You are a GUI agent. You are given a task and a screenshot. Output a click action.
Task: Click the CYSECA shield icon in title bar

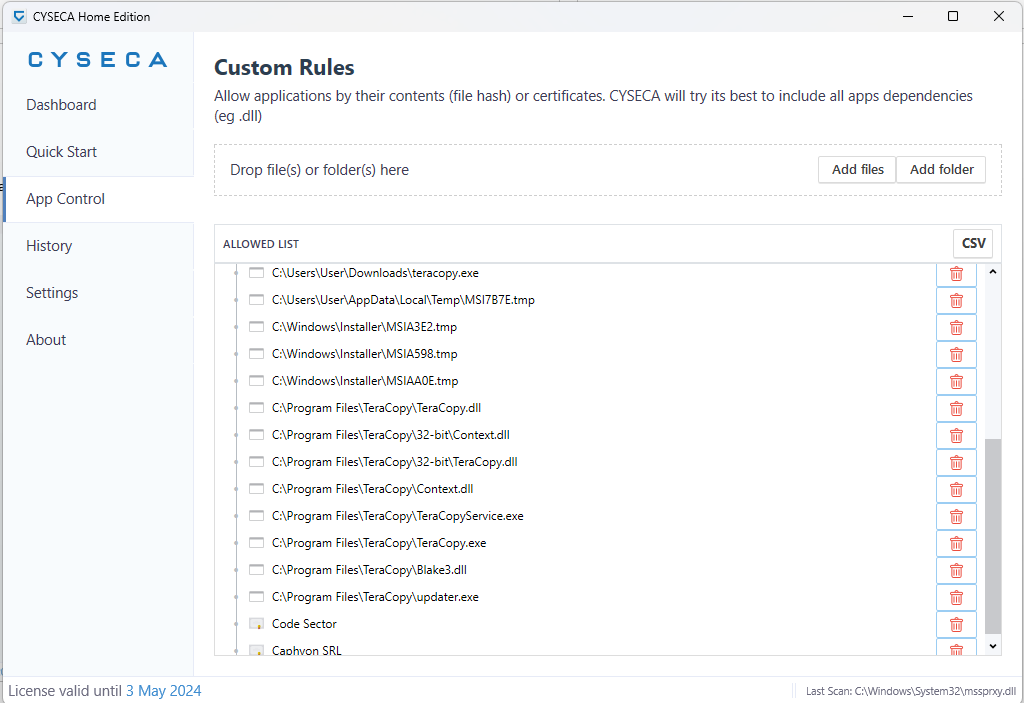point(20,16)
